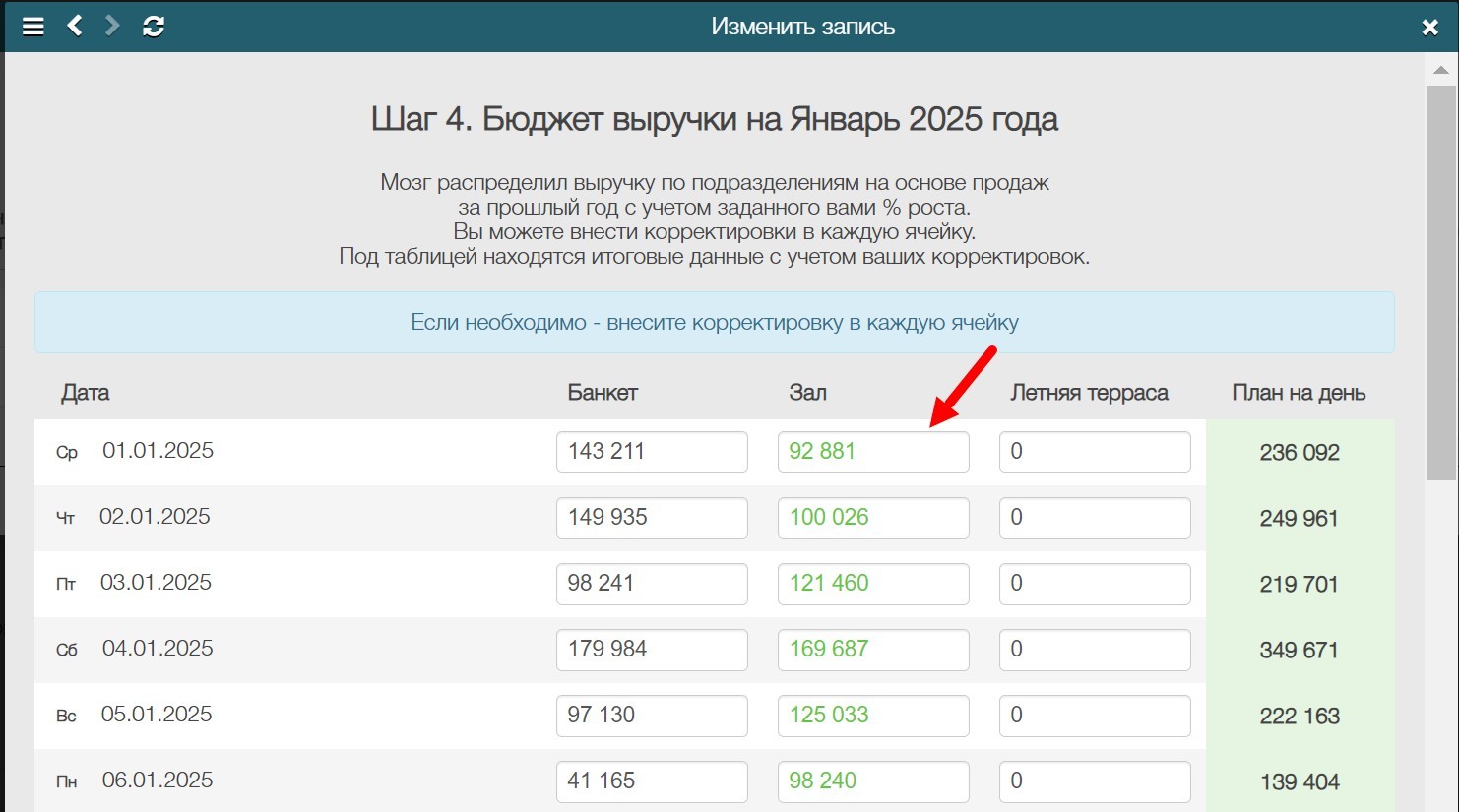Click the Банкет field showing 97 130
This screenshot has height=812, width=1459.
[651, 716]
